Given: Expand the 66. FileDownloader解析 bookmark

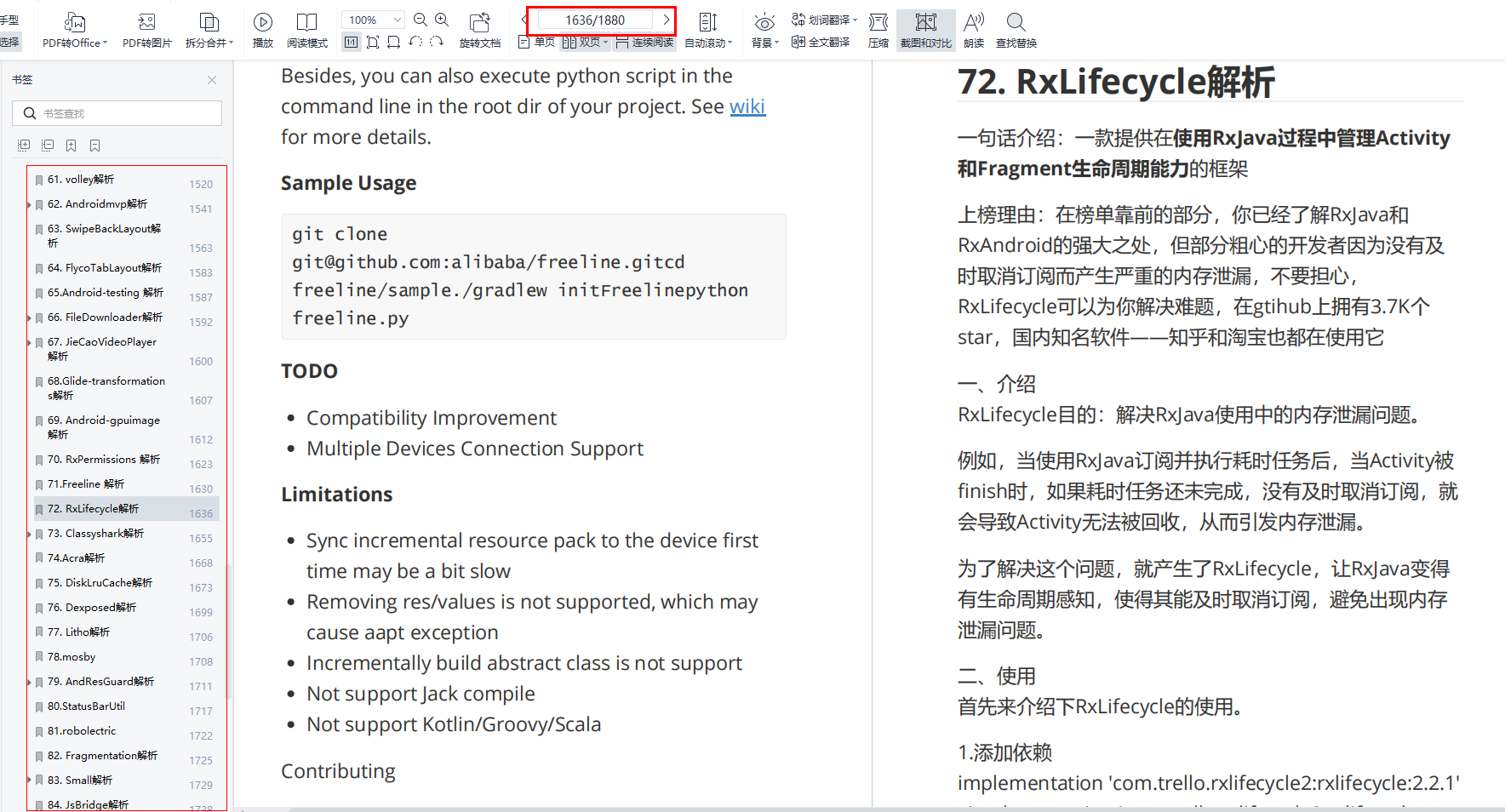Looking at the screenshot, I should click(29, 318).
